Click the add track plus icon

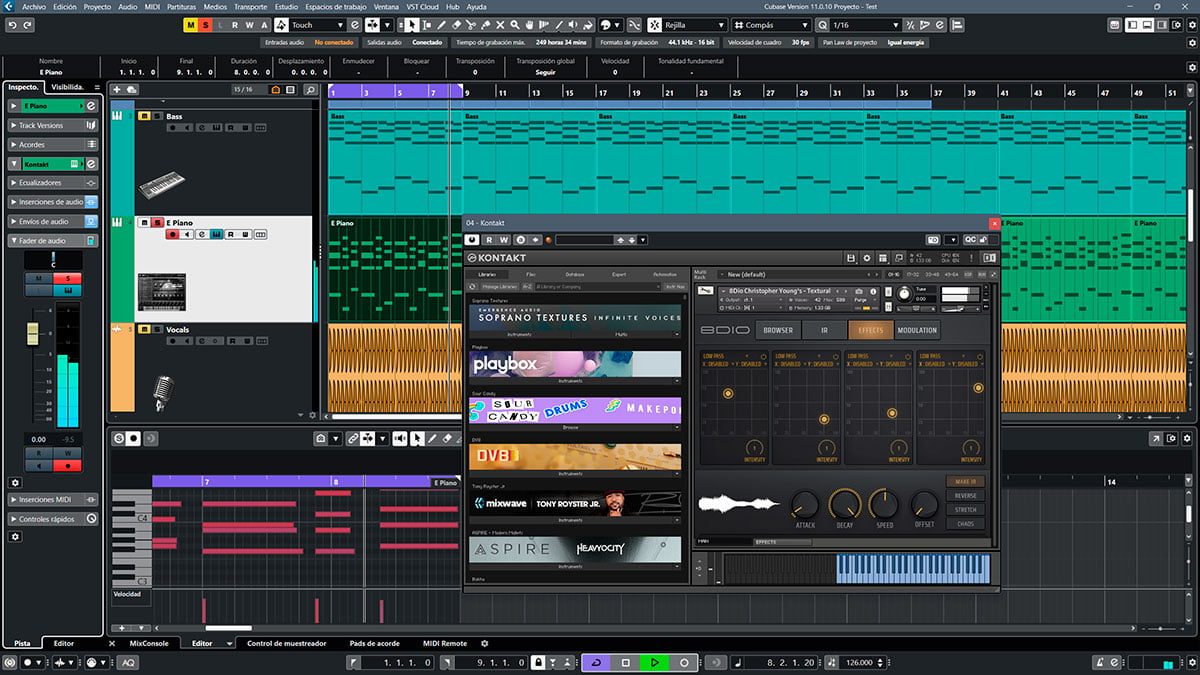pyautogui.click(x=117, y=90)
